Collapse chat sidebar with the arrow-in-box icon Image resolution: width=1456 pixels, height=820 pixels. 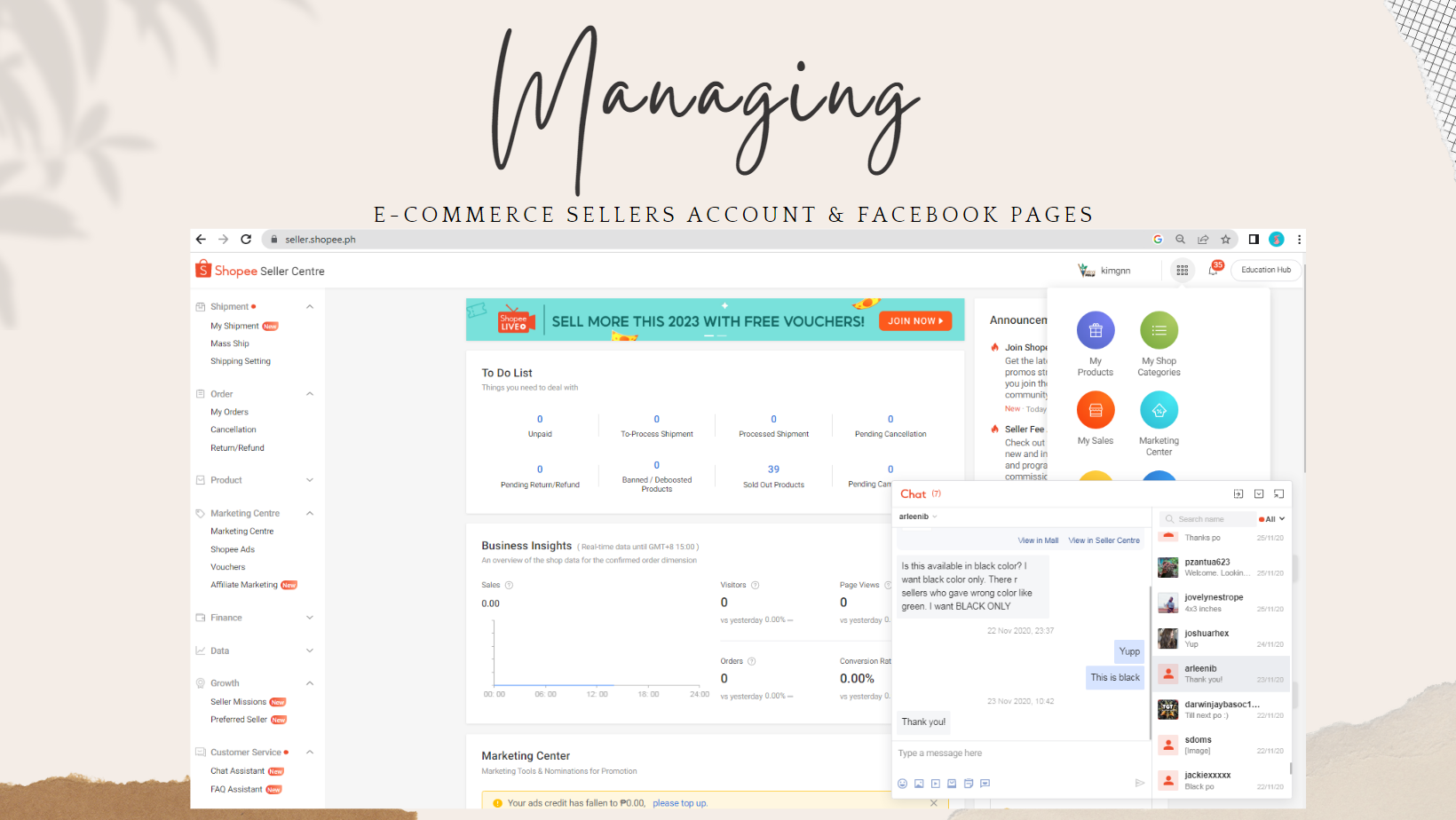(1238, 494)
